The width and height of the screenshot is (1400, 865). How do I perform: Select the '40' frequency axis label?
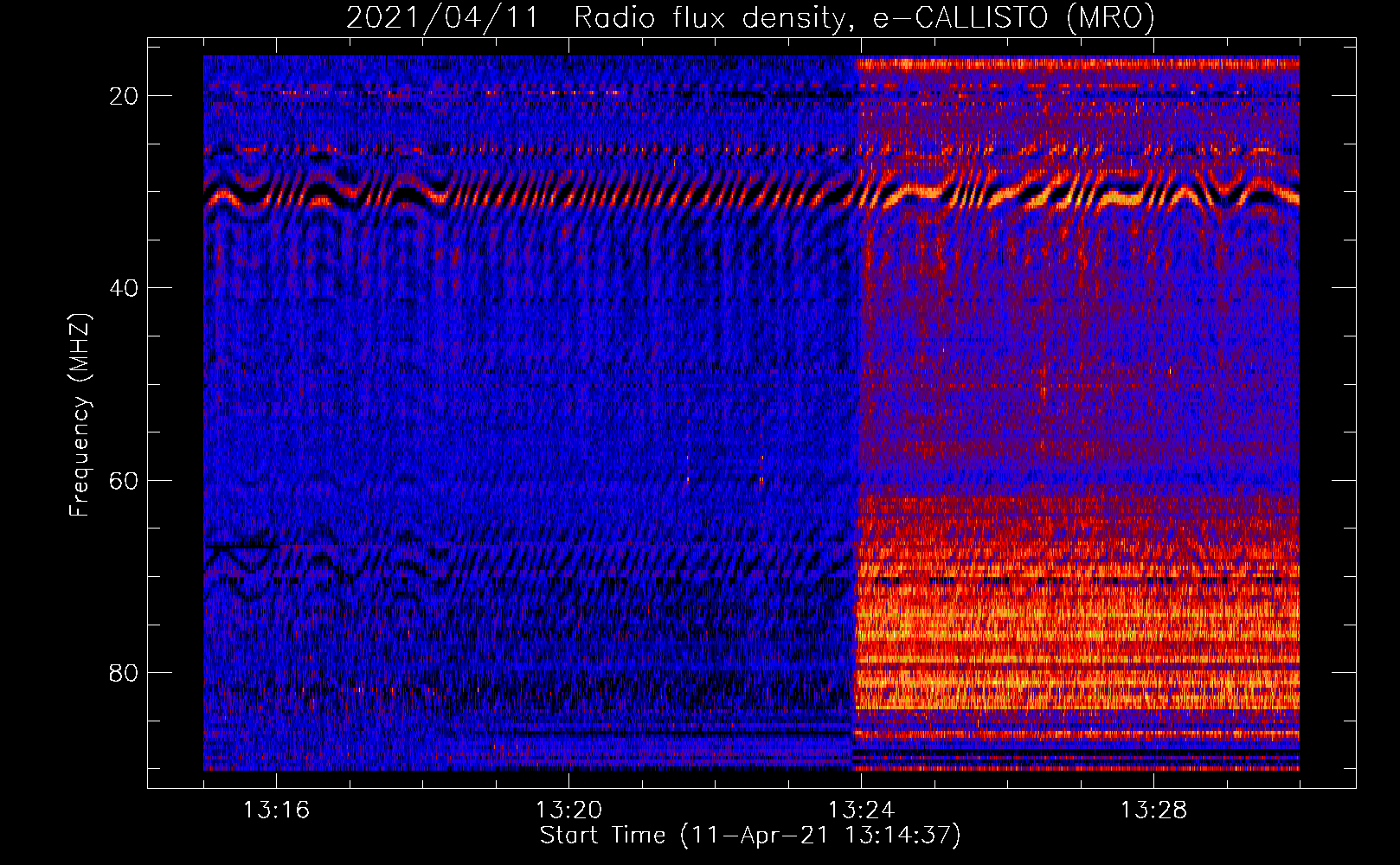tap(125, 288)
